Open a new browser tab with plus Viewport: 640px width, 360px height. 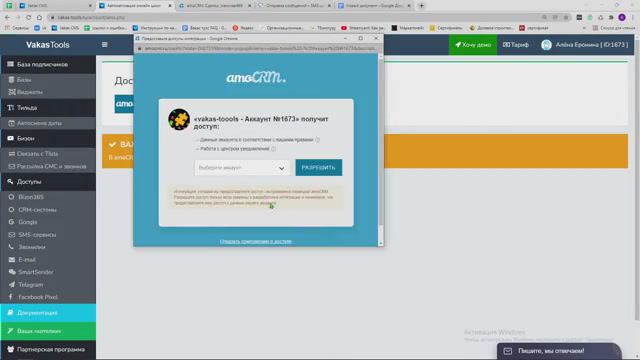tap(422, 6)
